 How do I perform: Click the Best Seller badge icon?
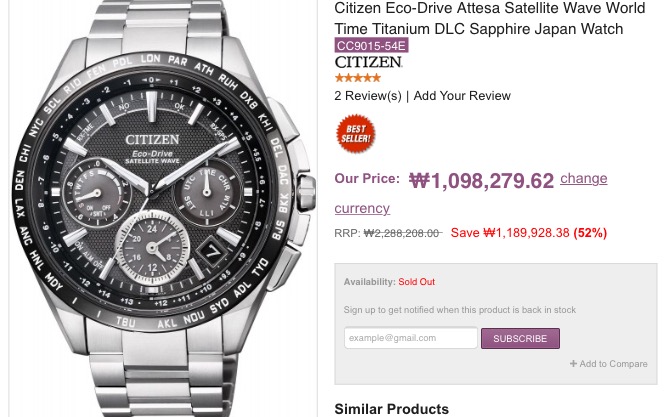click(x=355, y=134)
